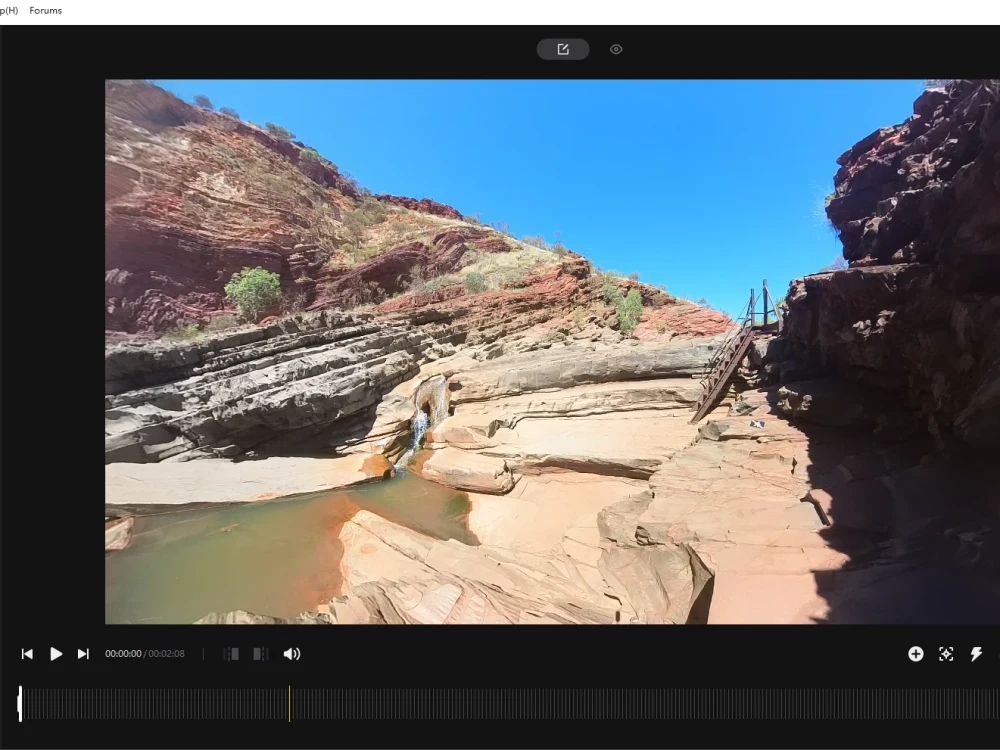Jump to previous frame
The height and width of the screenshot is (750, 1000).
27,654
